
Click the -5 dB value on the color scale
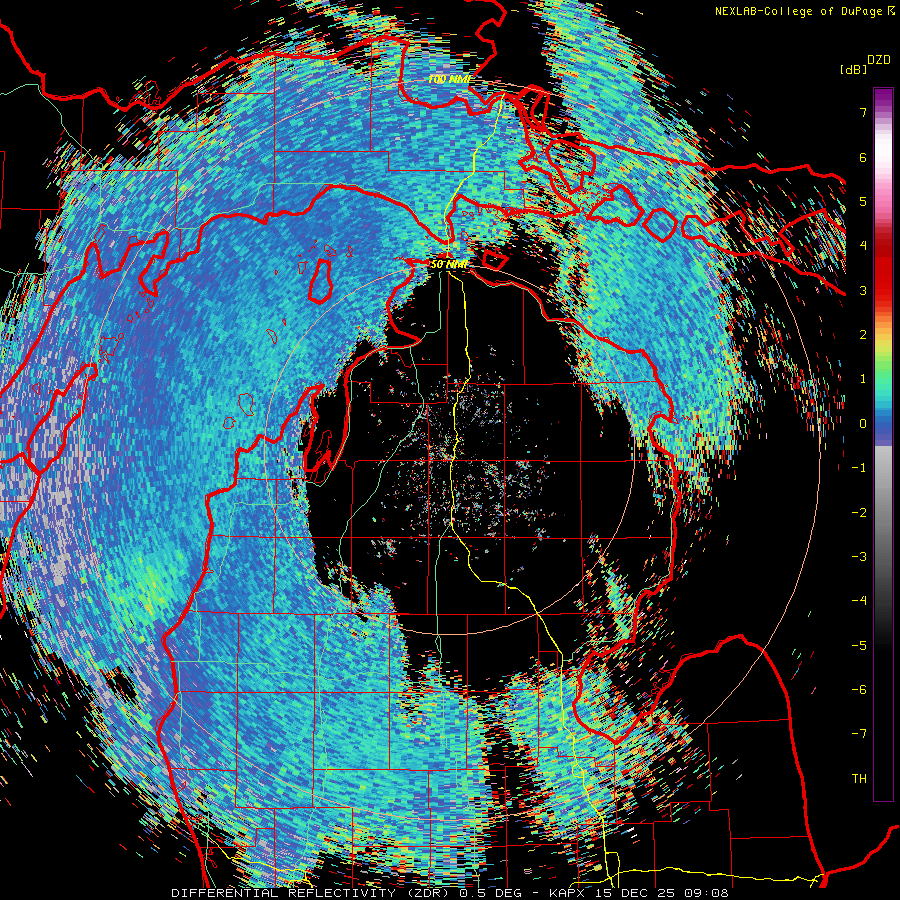859,646
